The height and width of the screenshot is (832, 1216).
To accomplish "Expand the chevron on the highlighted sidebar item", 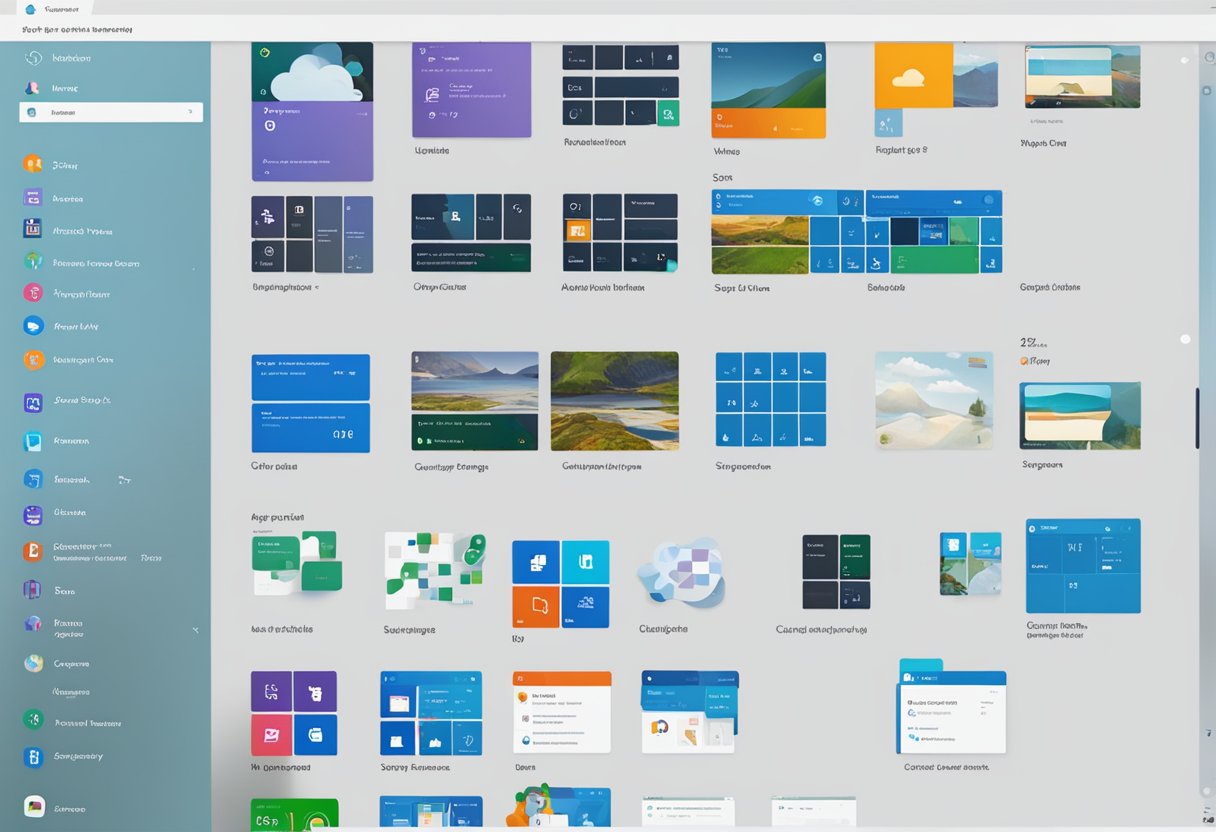I will 190,113.
